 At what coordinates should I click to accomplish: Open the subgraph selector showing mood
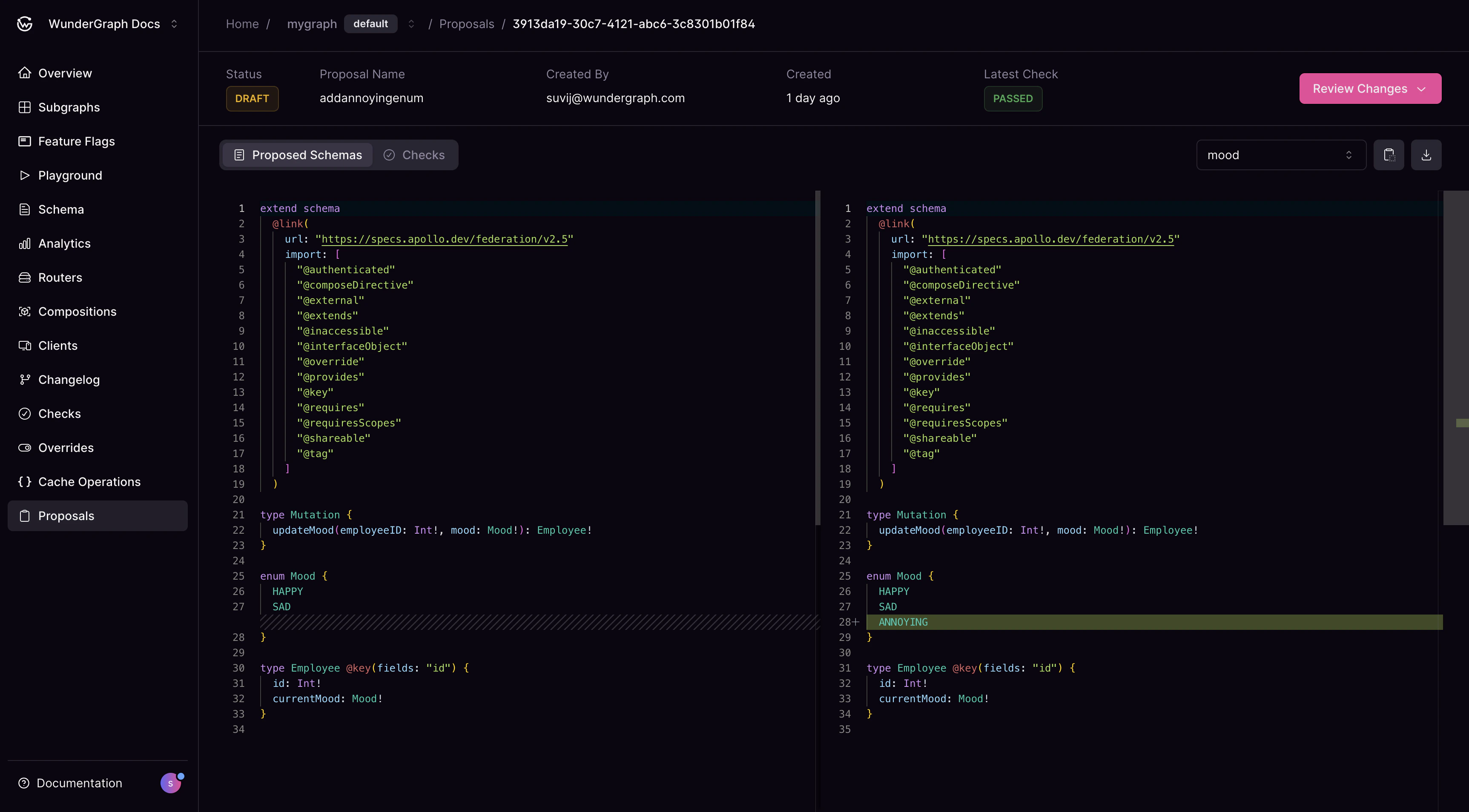pos(1281,154)
